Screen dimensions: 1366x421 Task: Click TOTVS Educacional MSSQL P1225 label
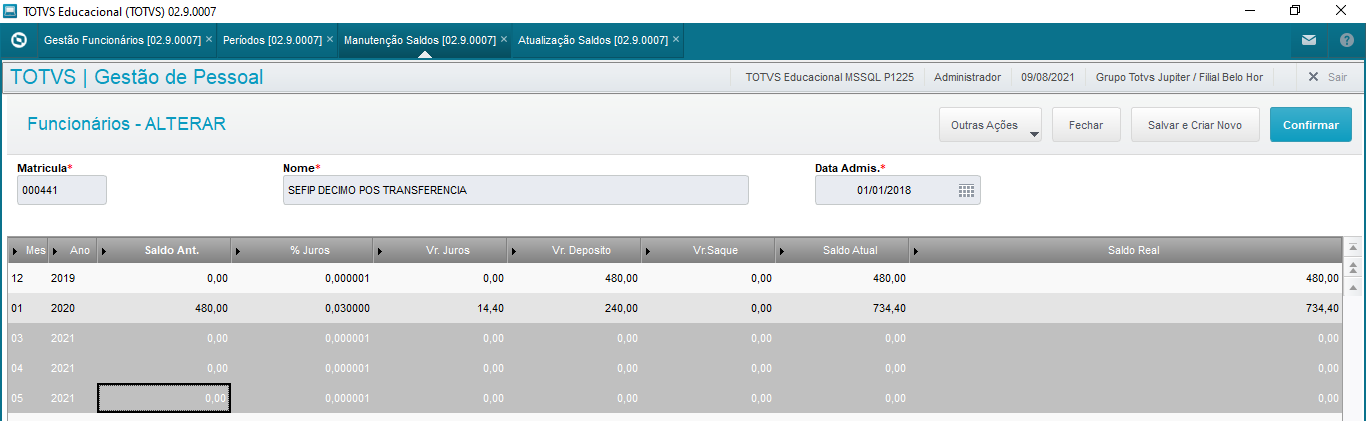[829, 77]
